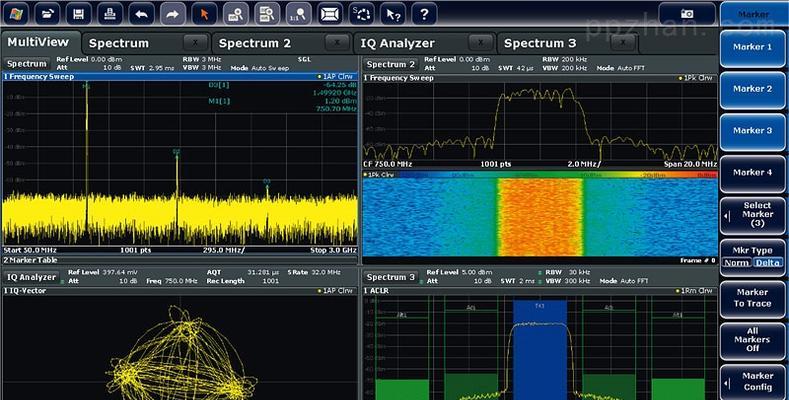Click the print icon in the toolbar
Image resolution: width=789 pixels, height=400 pixels.
click(112, 14)
